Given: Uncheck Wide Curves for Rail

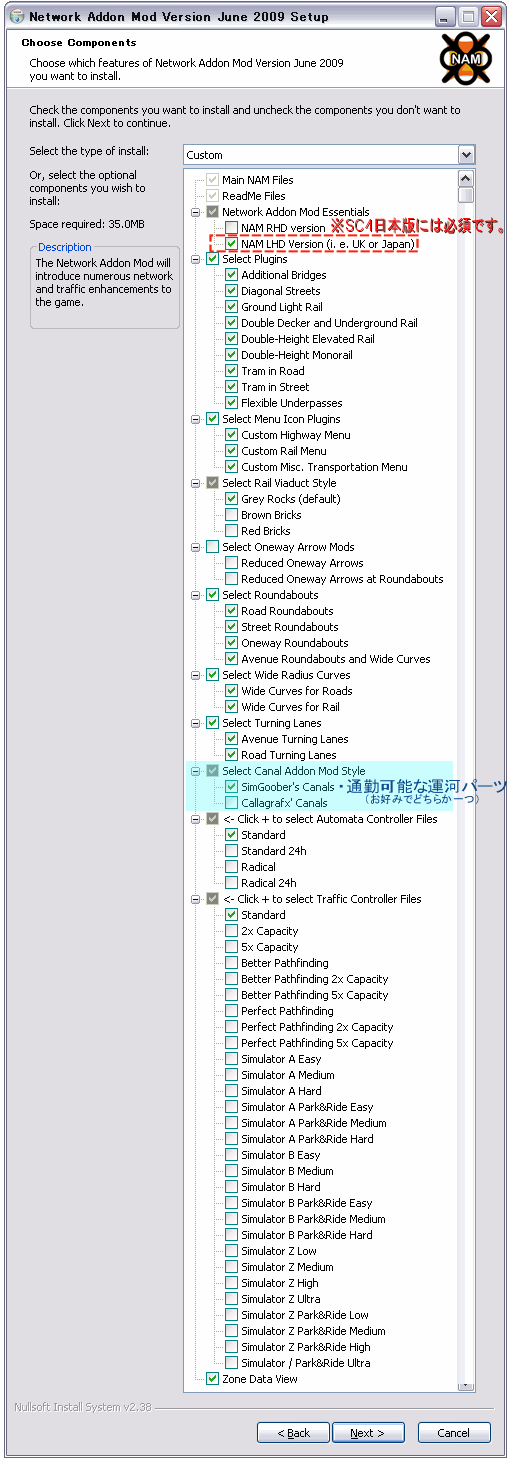Looking at the screenshot, I should coord(232,707).
